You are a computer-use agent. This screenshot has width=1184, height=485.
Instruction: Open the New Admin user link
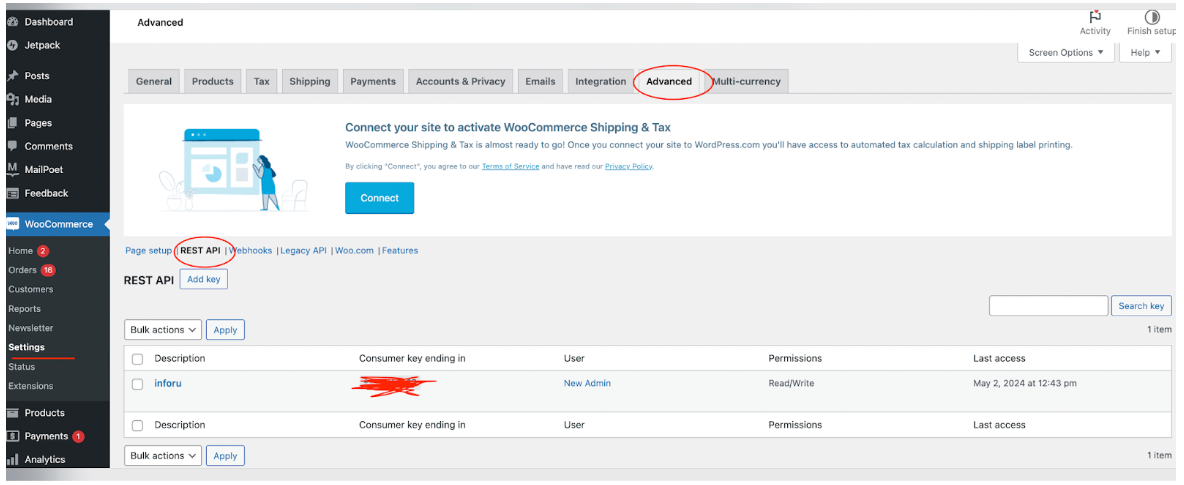(587, 383)
